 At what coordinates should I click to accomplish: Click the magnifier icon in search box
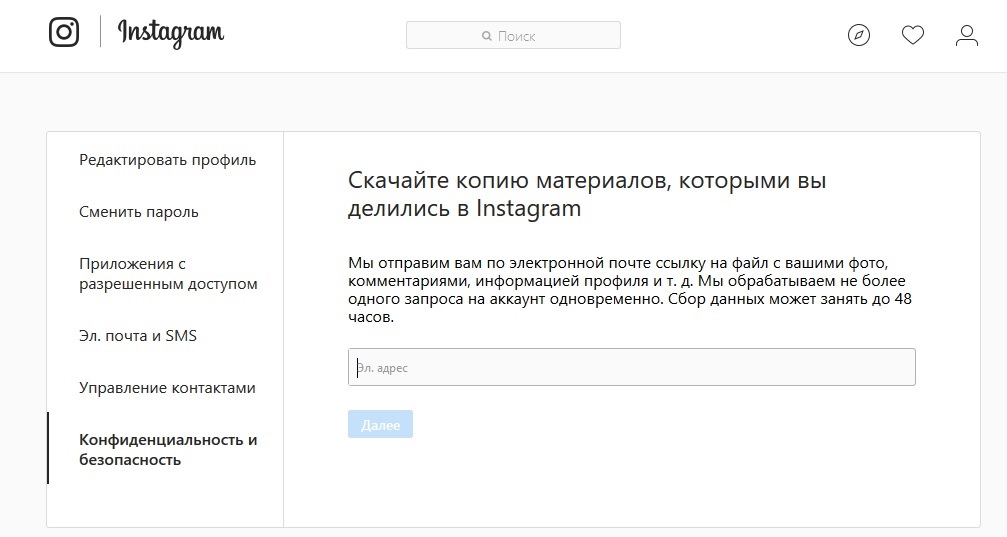tap(487, 36)
